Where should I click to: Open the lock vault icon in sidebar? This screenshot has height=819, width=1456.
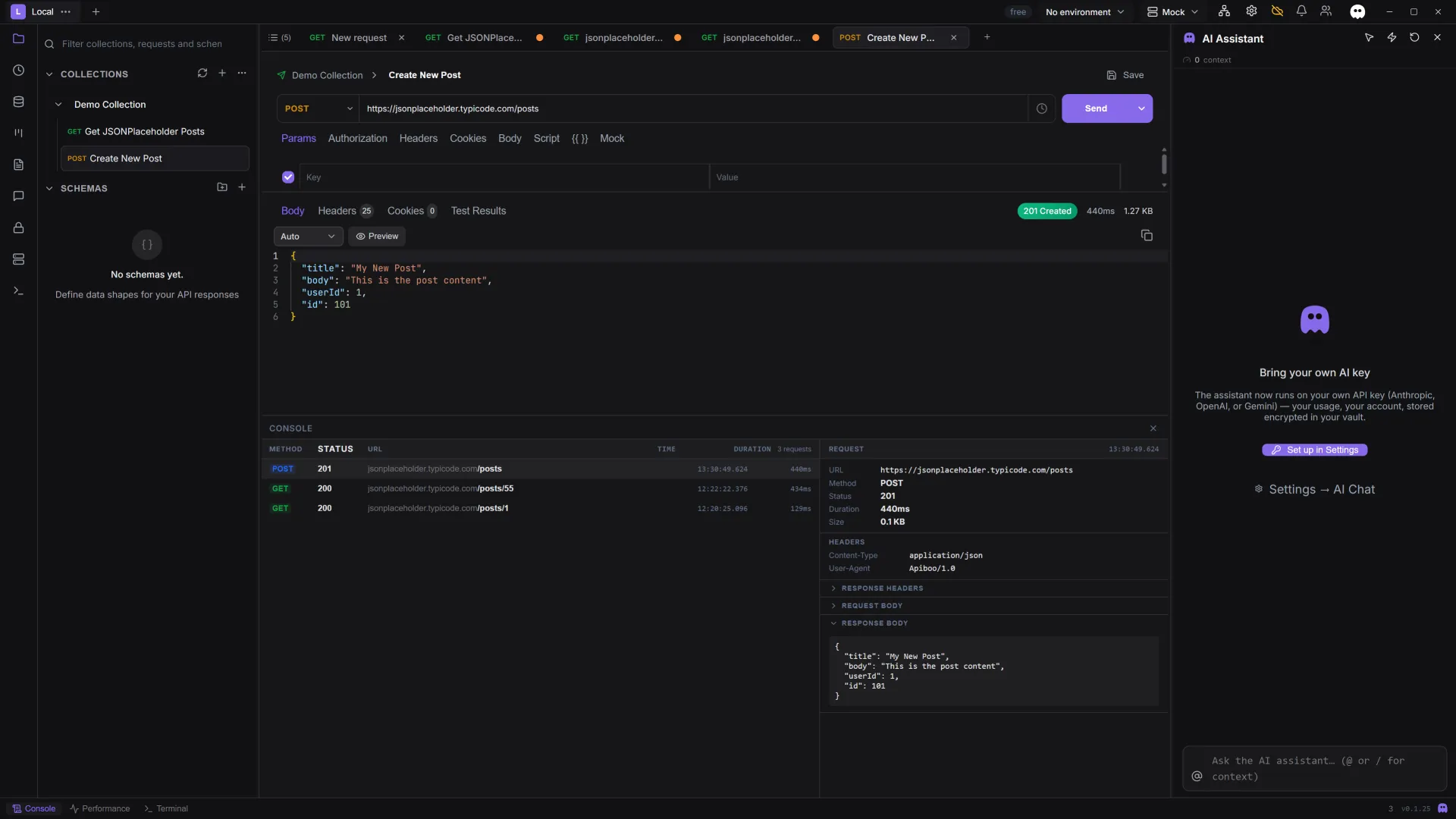pos(19,227)
